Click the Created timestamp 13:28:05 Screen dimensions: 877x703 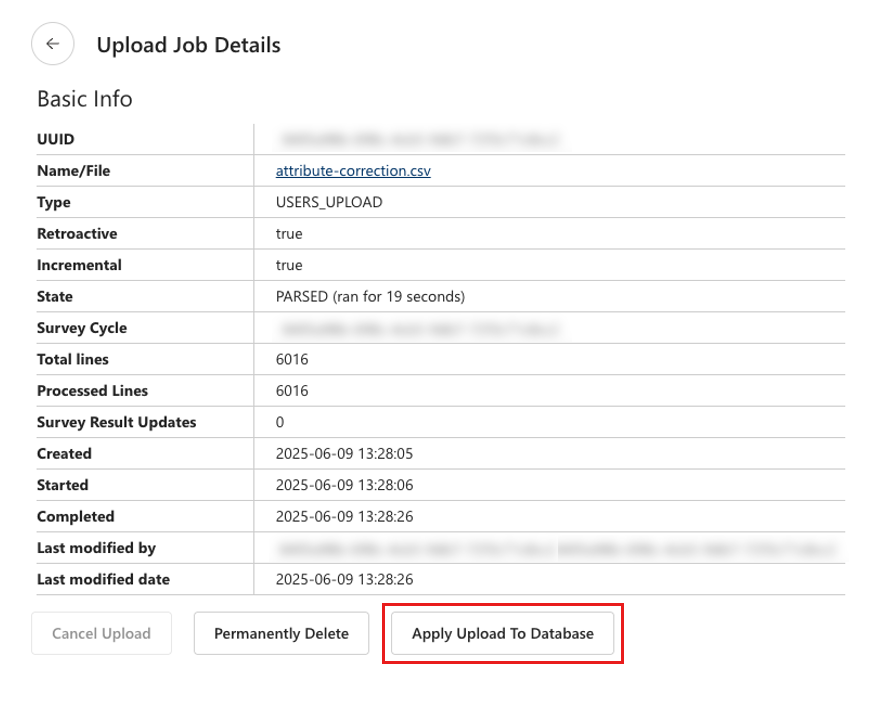(x=344, y=454)
